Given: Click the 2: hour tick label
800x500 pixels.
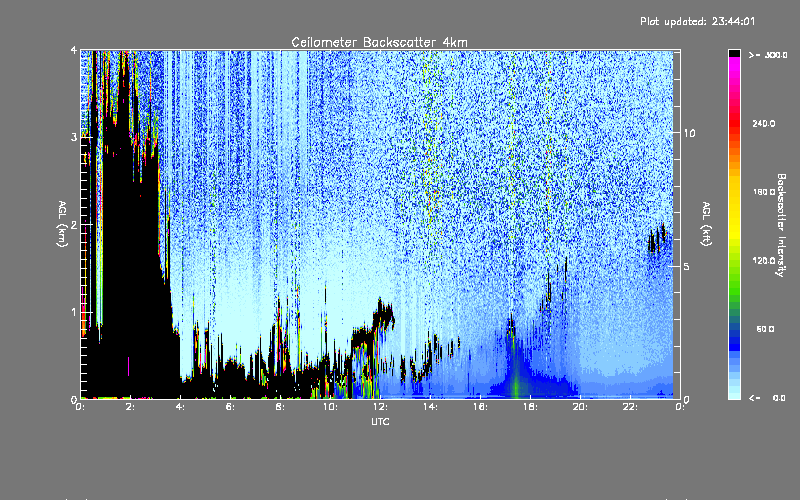Looking at the screenshot, I should [x=130, y=407].
